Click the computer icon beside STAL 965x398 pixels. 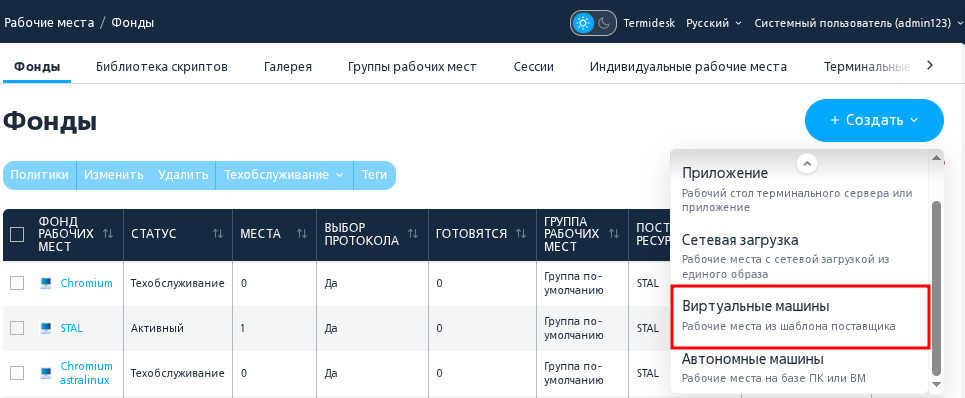46,328
